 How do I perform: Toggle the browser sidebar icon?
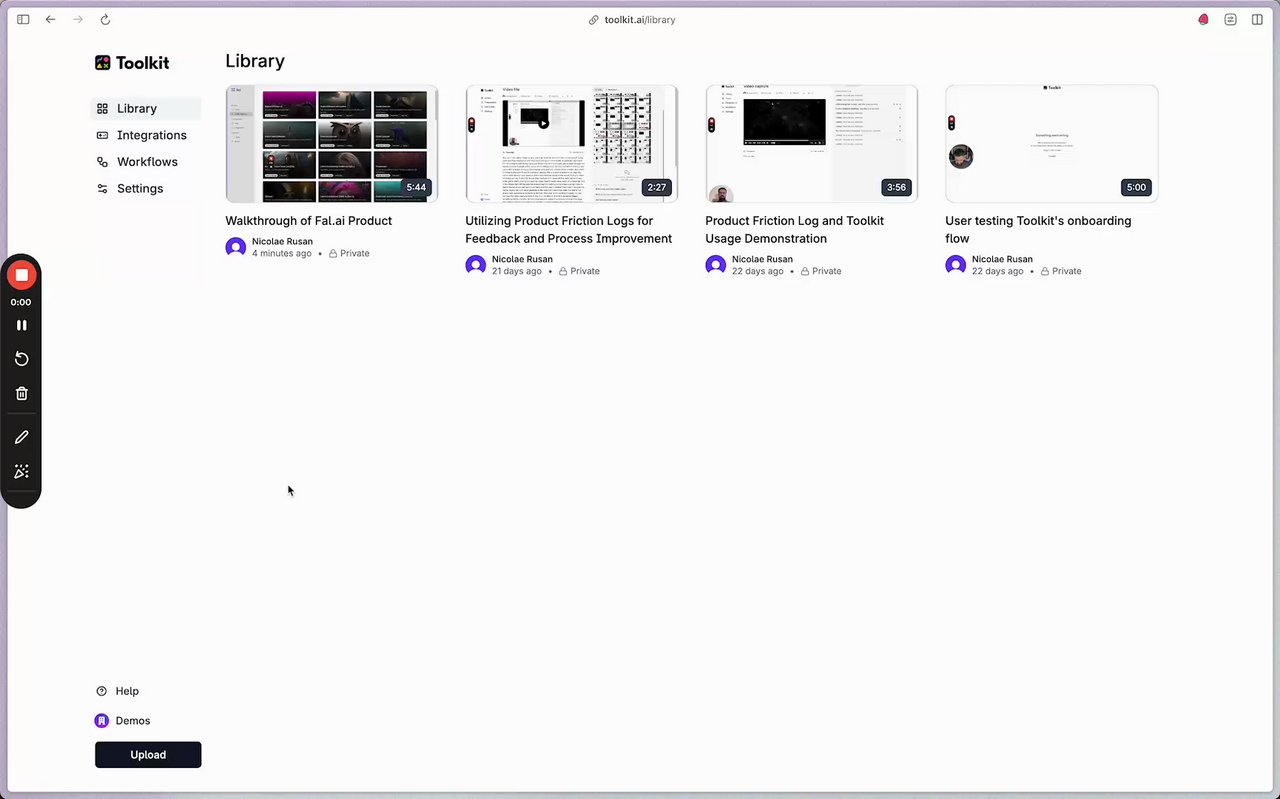tap(23, 19)
